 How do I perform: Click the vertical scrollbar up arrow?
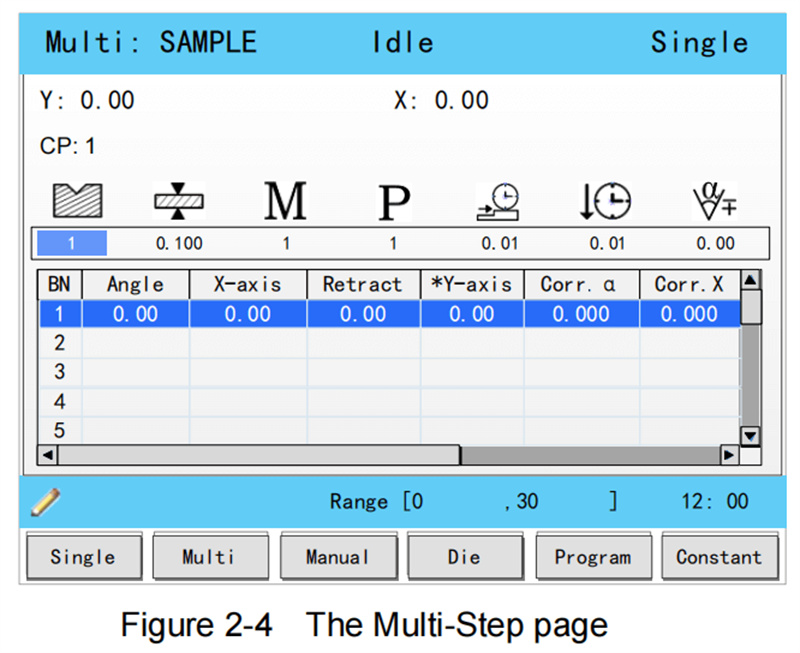point(750,280)
